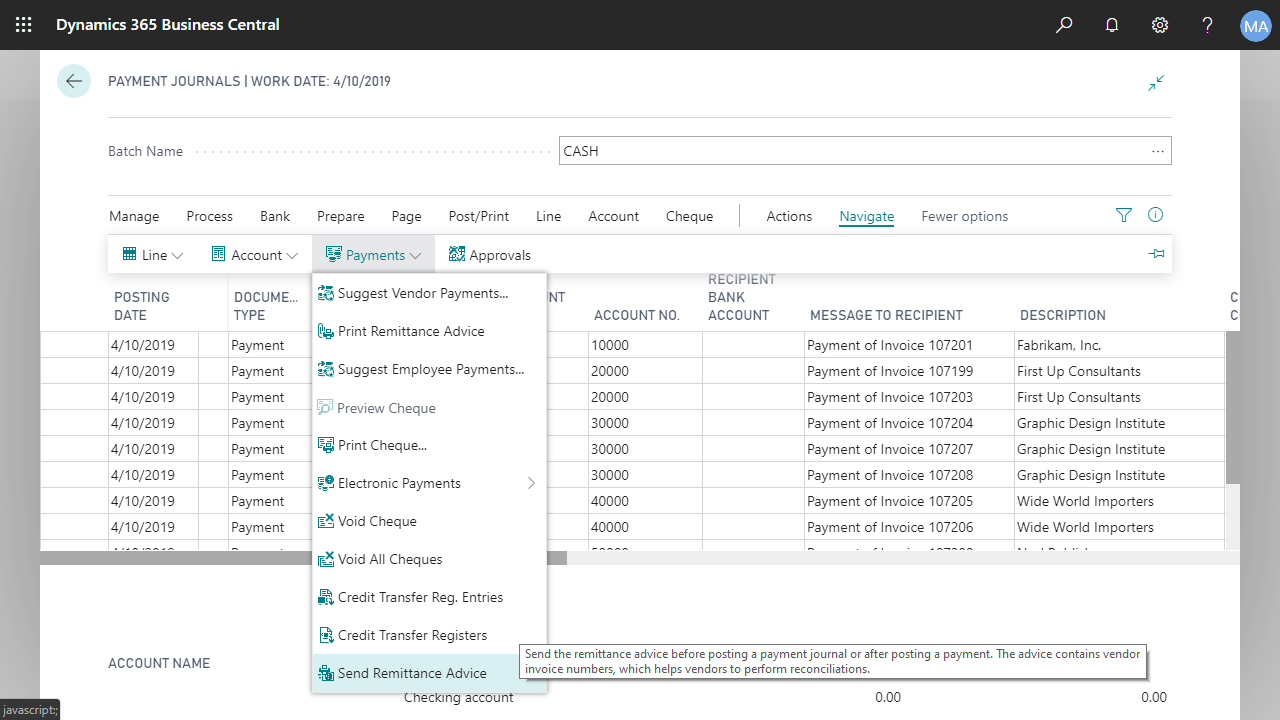Click Fewer options
1280x720 pixels.
(965, 216)
